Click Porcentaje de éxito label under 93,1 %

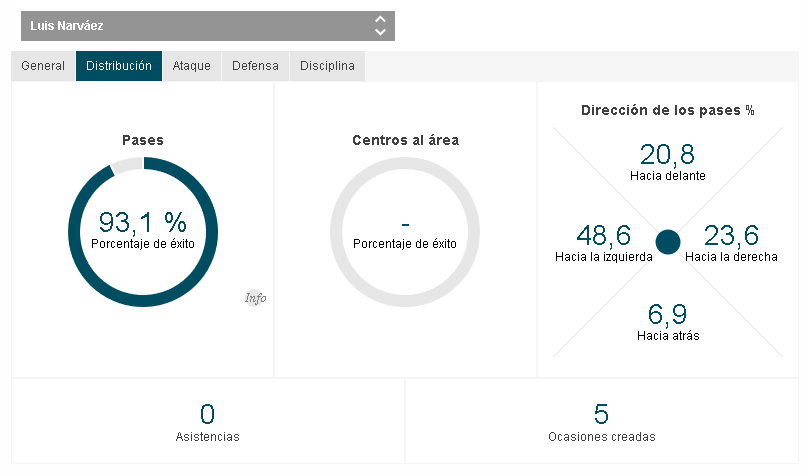143,244
